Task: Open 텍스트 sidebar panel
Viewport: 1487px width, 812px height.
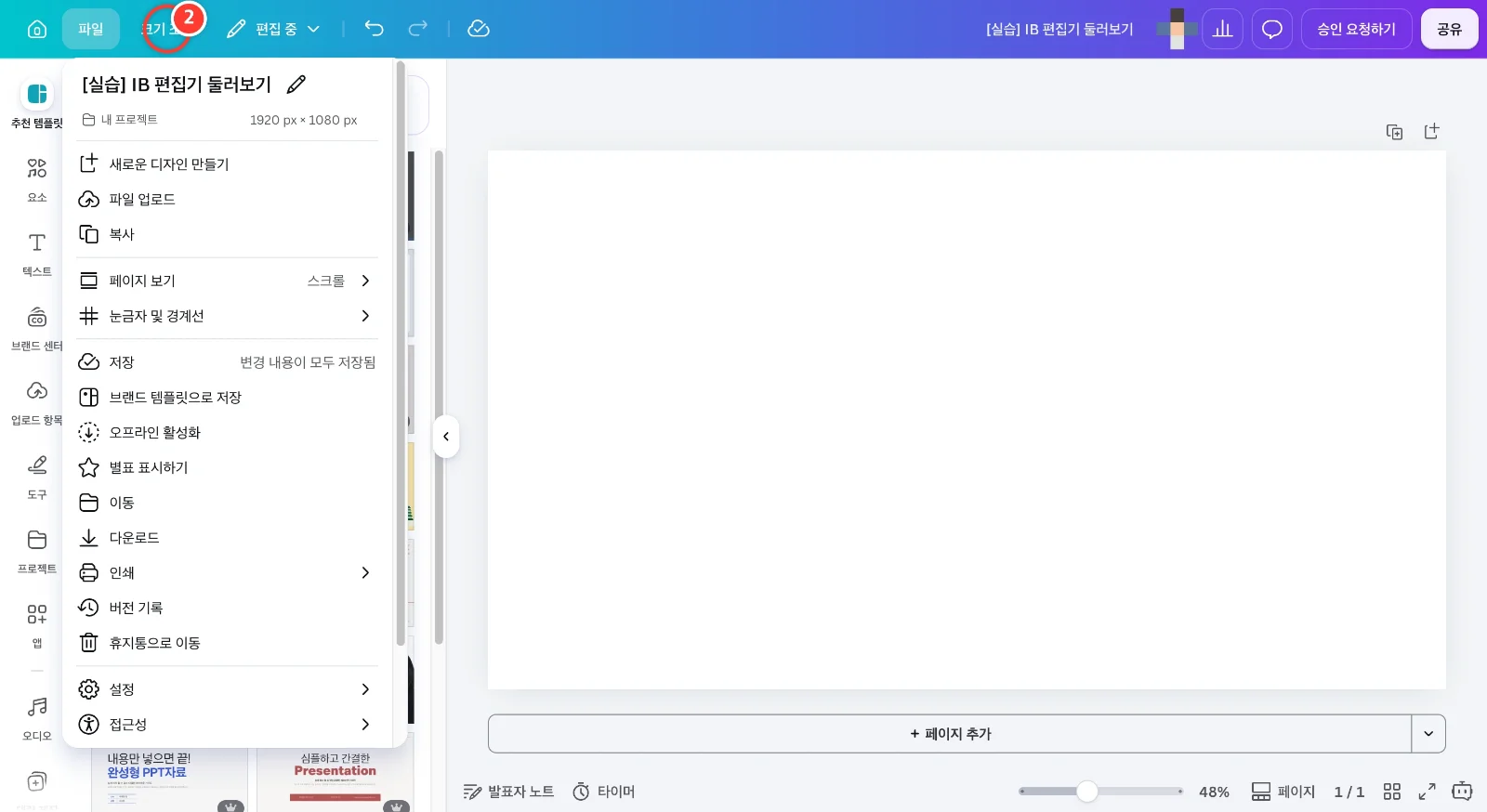Action: [x=37, y=254]
